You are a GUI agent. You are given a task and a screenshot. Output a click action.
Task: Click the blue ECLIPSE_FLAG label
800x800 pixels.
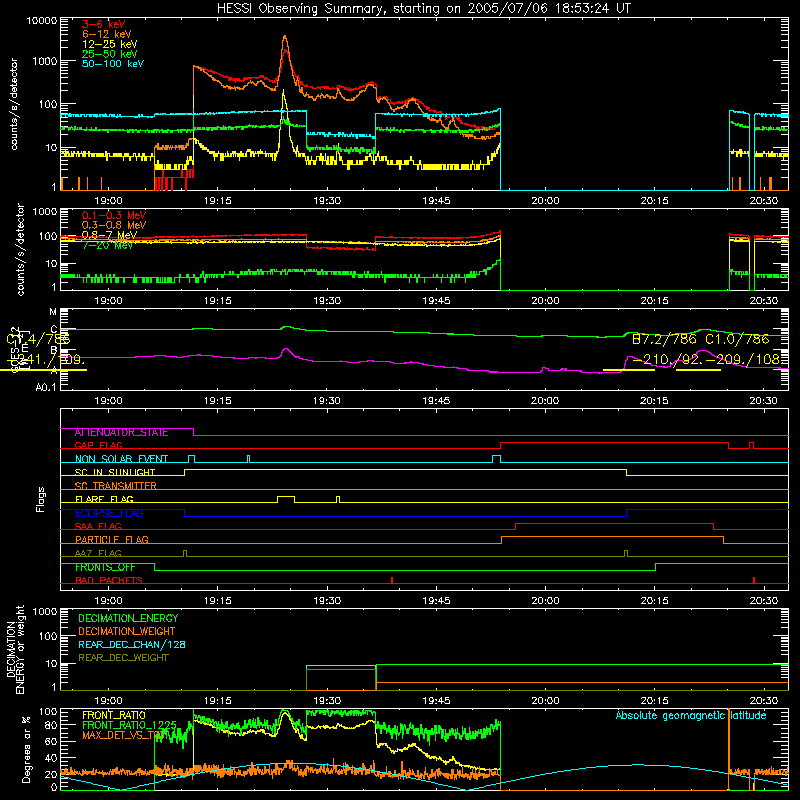[x=109, y=513]
